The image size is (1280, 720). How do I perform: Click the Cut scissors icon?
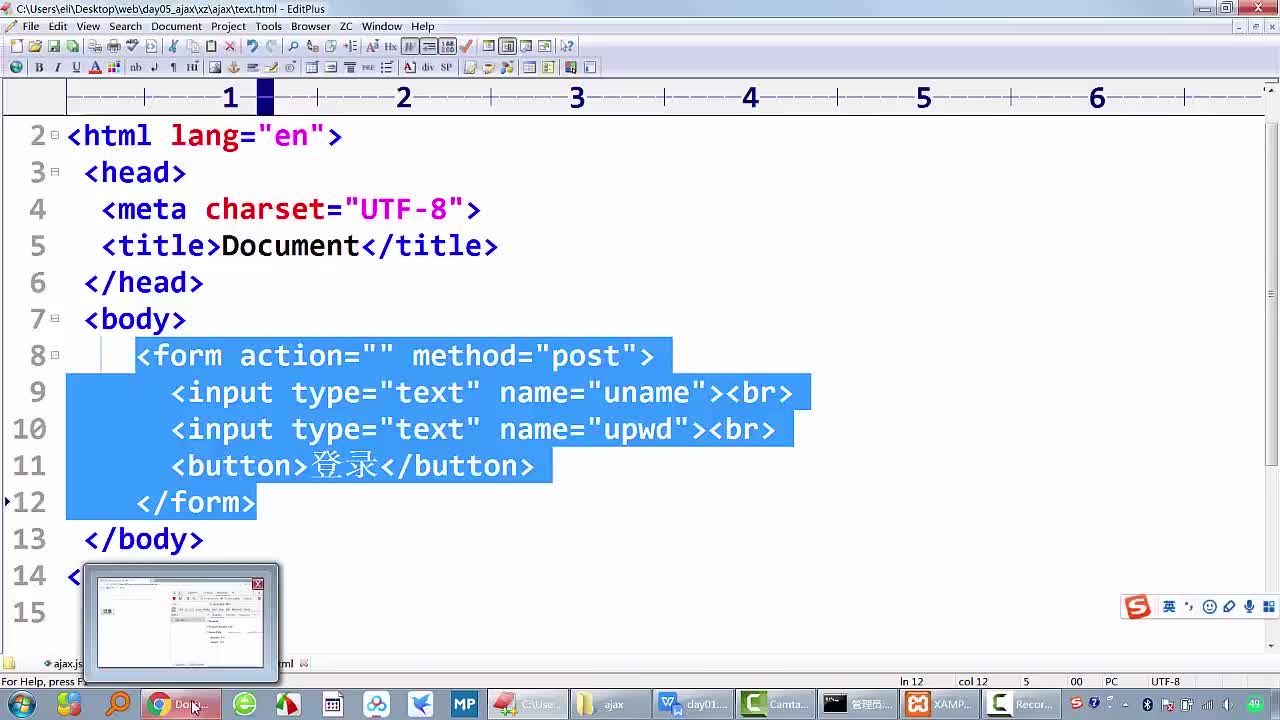(173, 46)
